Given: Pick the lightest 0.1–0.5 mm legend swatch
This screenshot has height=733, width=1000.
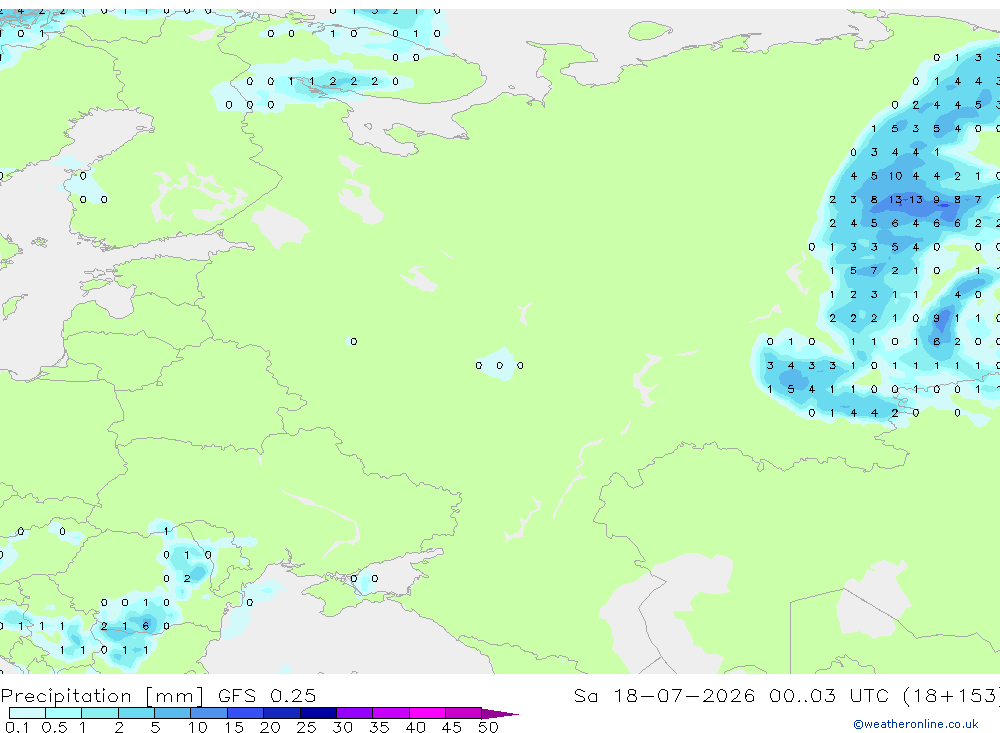Looking at the screenshot, I should (27, 713).
